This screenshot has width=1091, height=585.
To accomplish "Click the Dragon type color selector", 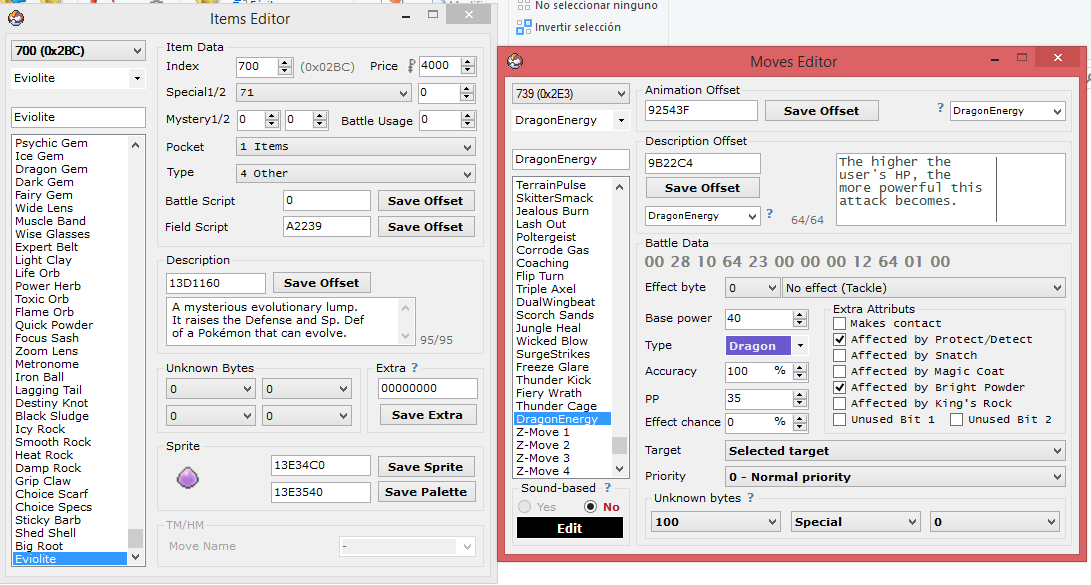I will tap(766, 346).
